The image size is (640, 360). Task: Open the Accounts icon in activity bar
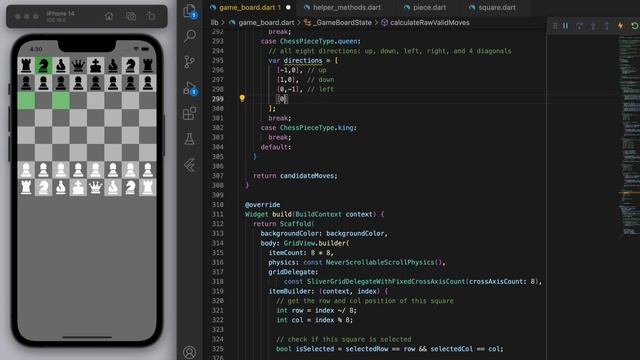click(x=189, y=352)
